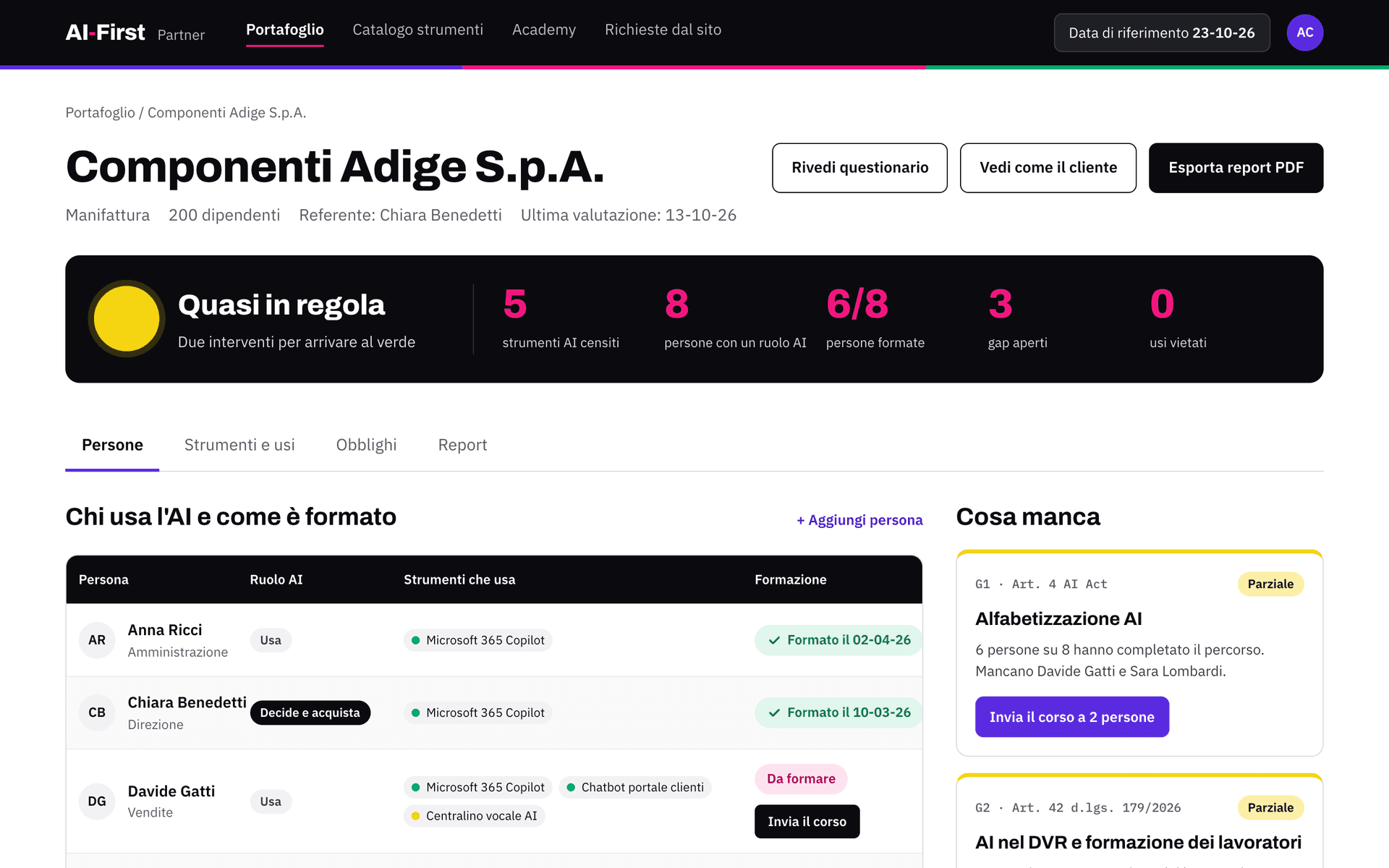The width and height of the screenshot is (1389, 868).
Task: Click the Componenti Adige S.p.A. breadcrumb
Action: pyautogui.click(x=227, y=113)
